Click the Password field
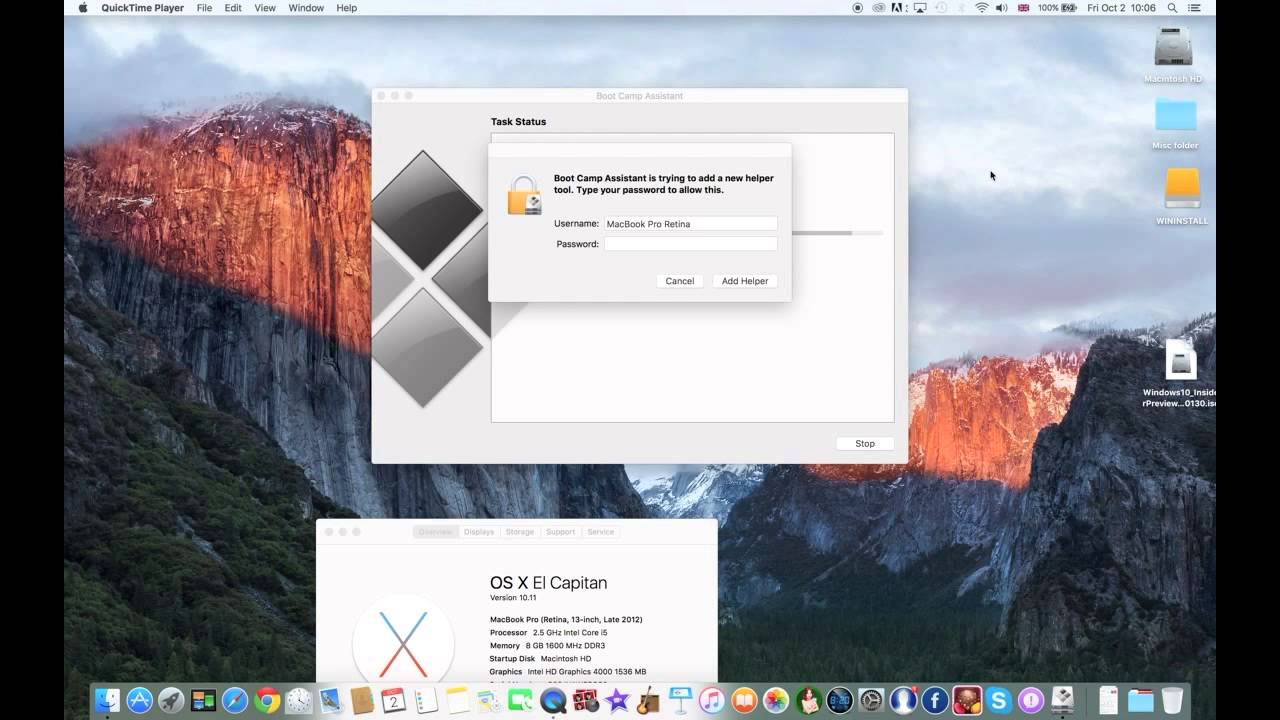 pos(690,244)
